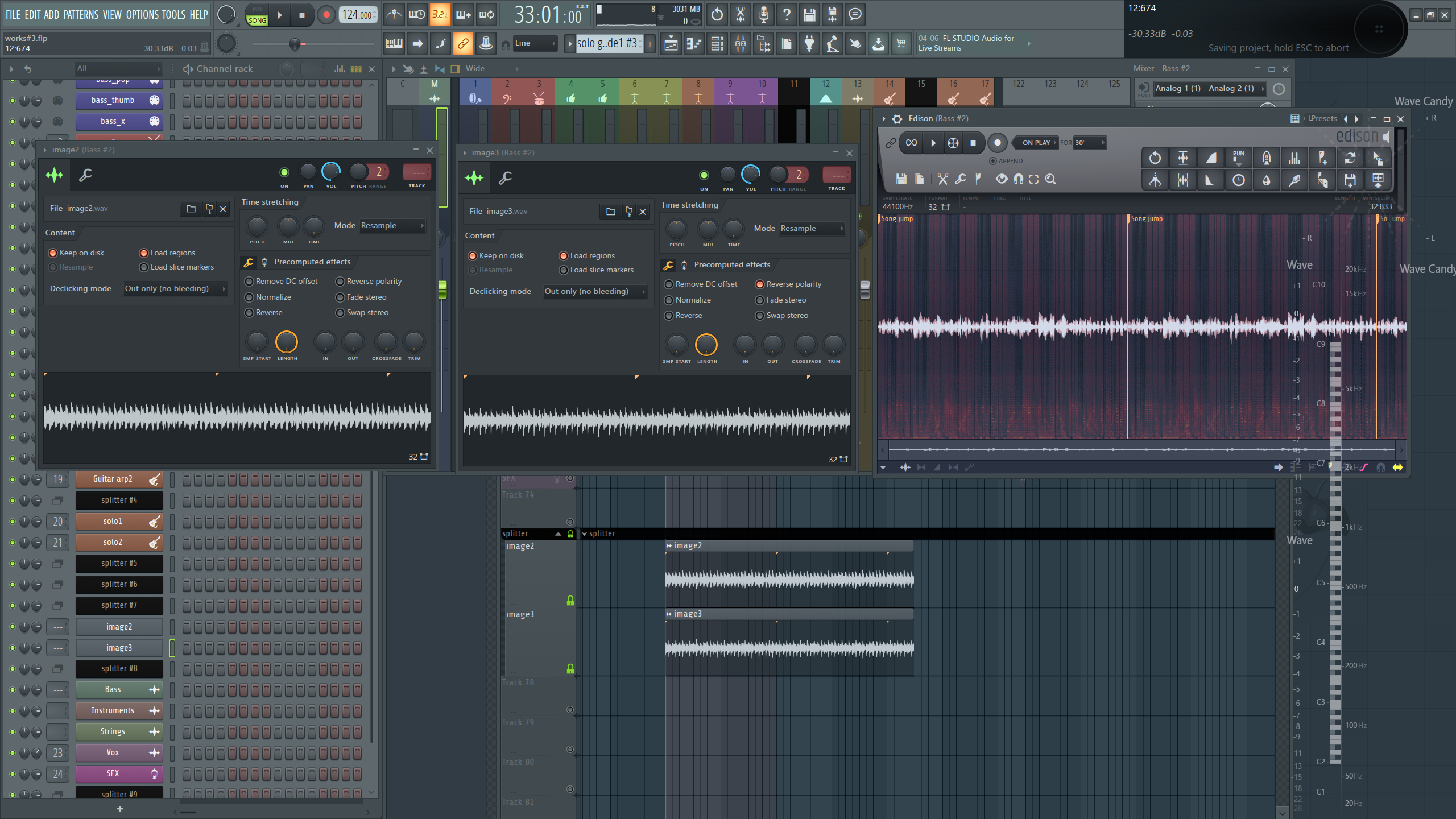
Task: Click the link/chain icon in toolbar
Action: point(463,43)
